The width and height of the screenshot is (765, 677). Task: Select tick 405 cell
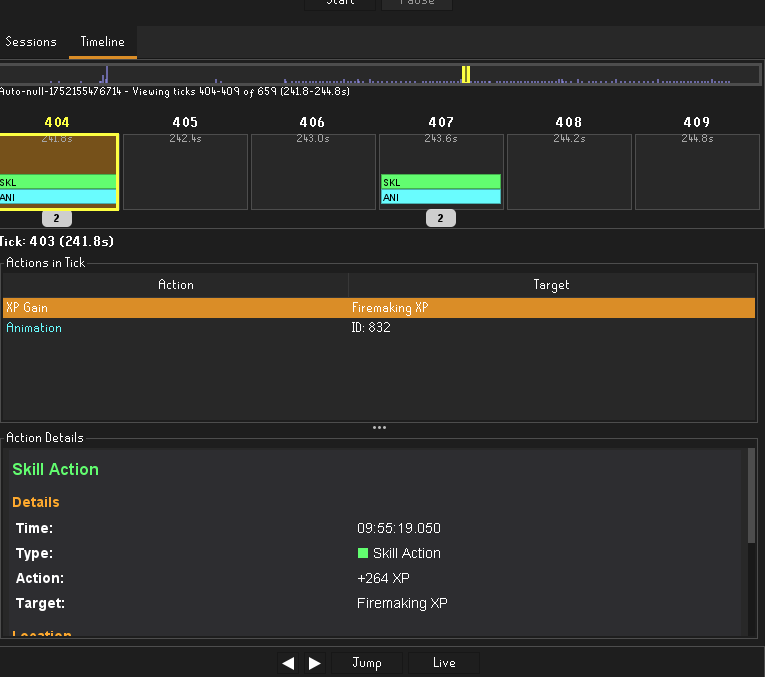[185, 172]
